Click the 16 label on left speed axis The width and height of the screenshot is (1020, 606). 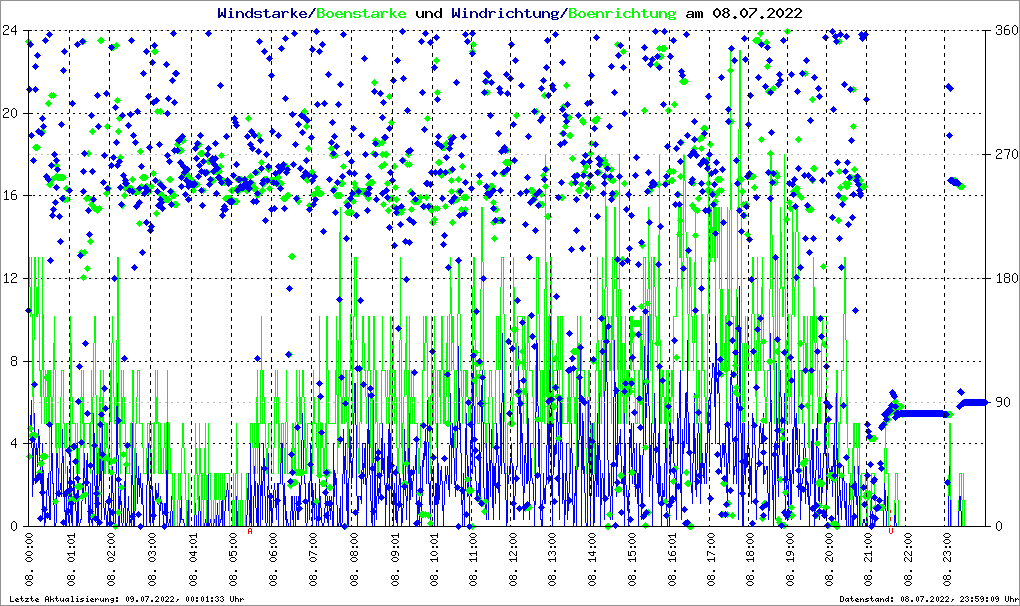tap(12, 196)
